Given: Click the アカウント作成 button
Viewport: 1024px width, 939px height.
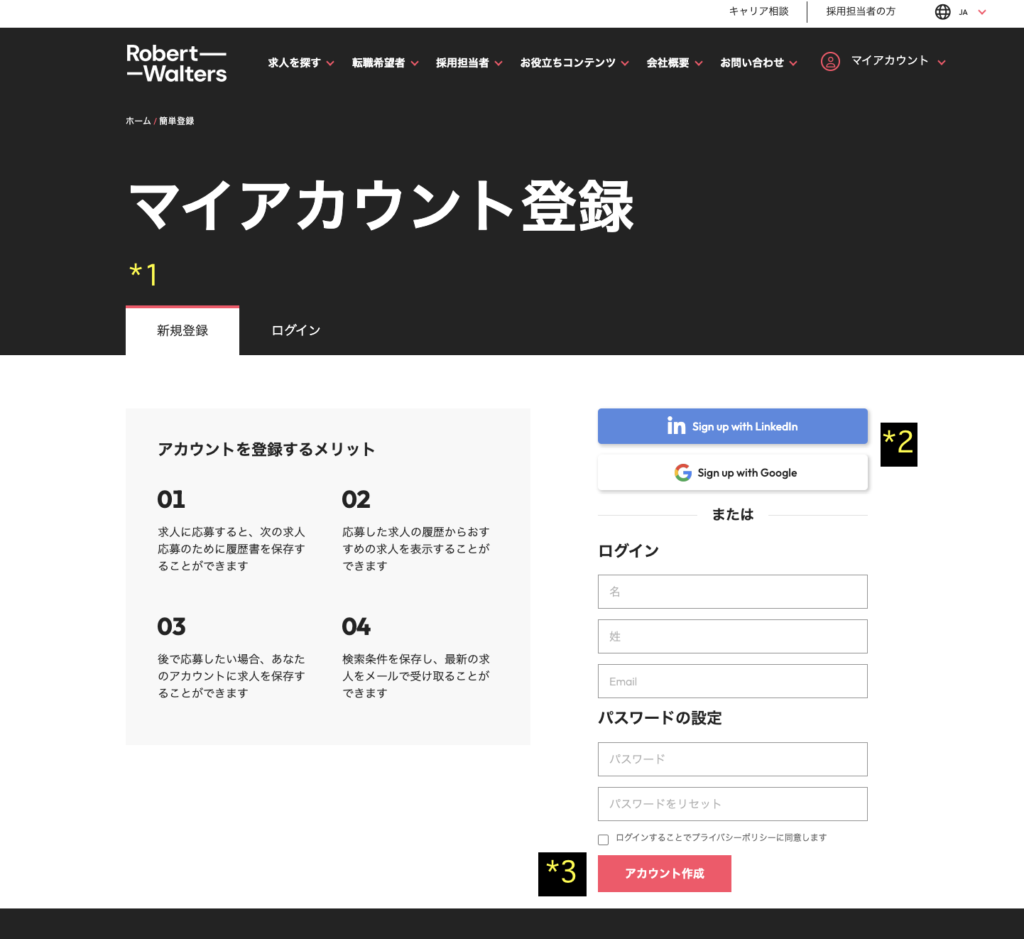Looking at the screenshot, I should 664,874.
